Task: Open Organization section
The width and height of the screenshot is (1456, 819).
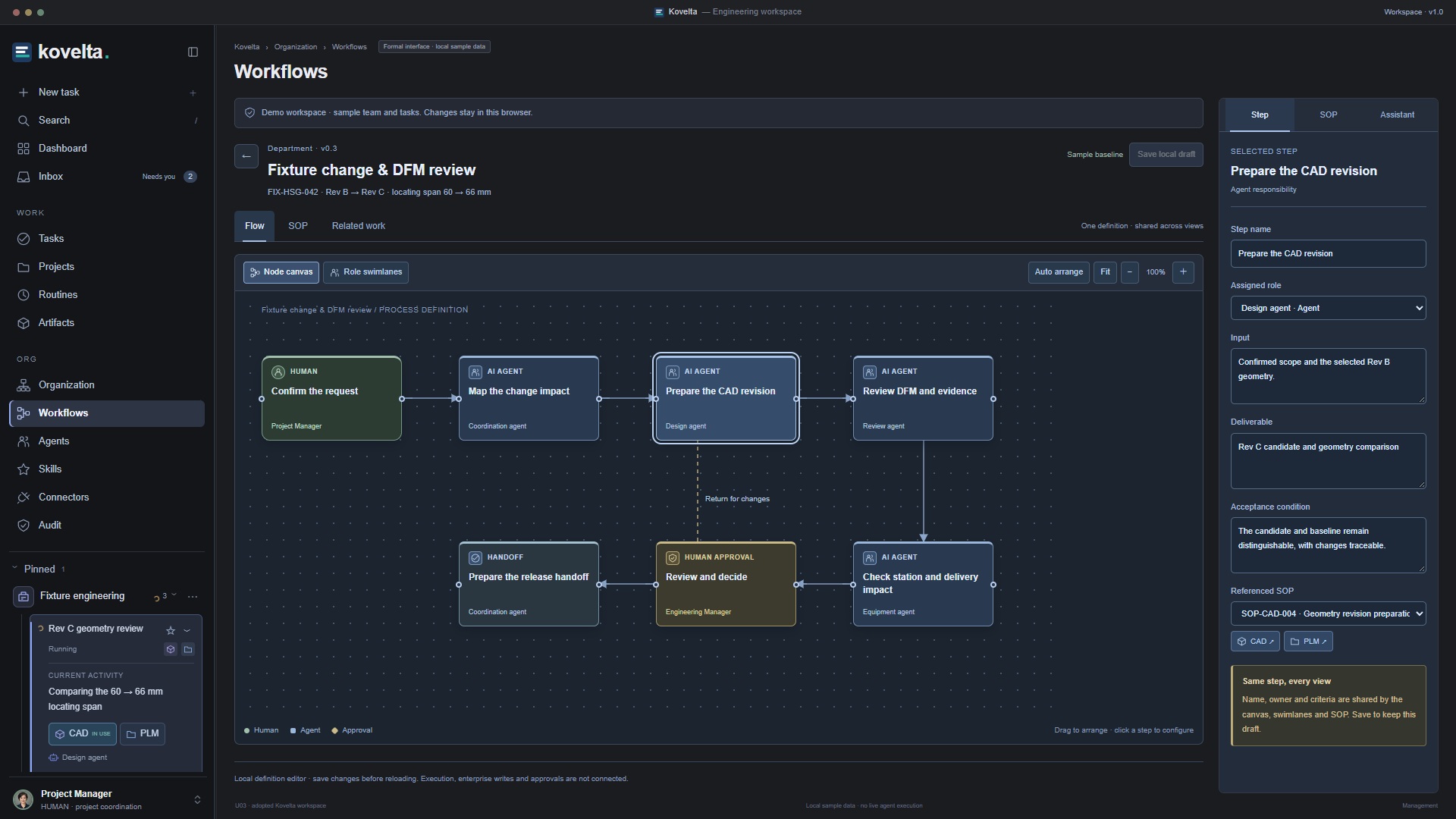Action: [x=107, y=385]
